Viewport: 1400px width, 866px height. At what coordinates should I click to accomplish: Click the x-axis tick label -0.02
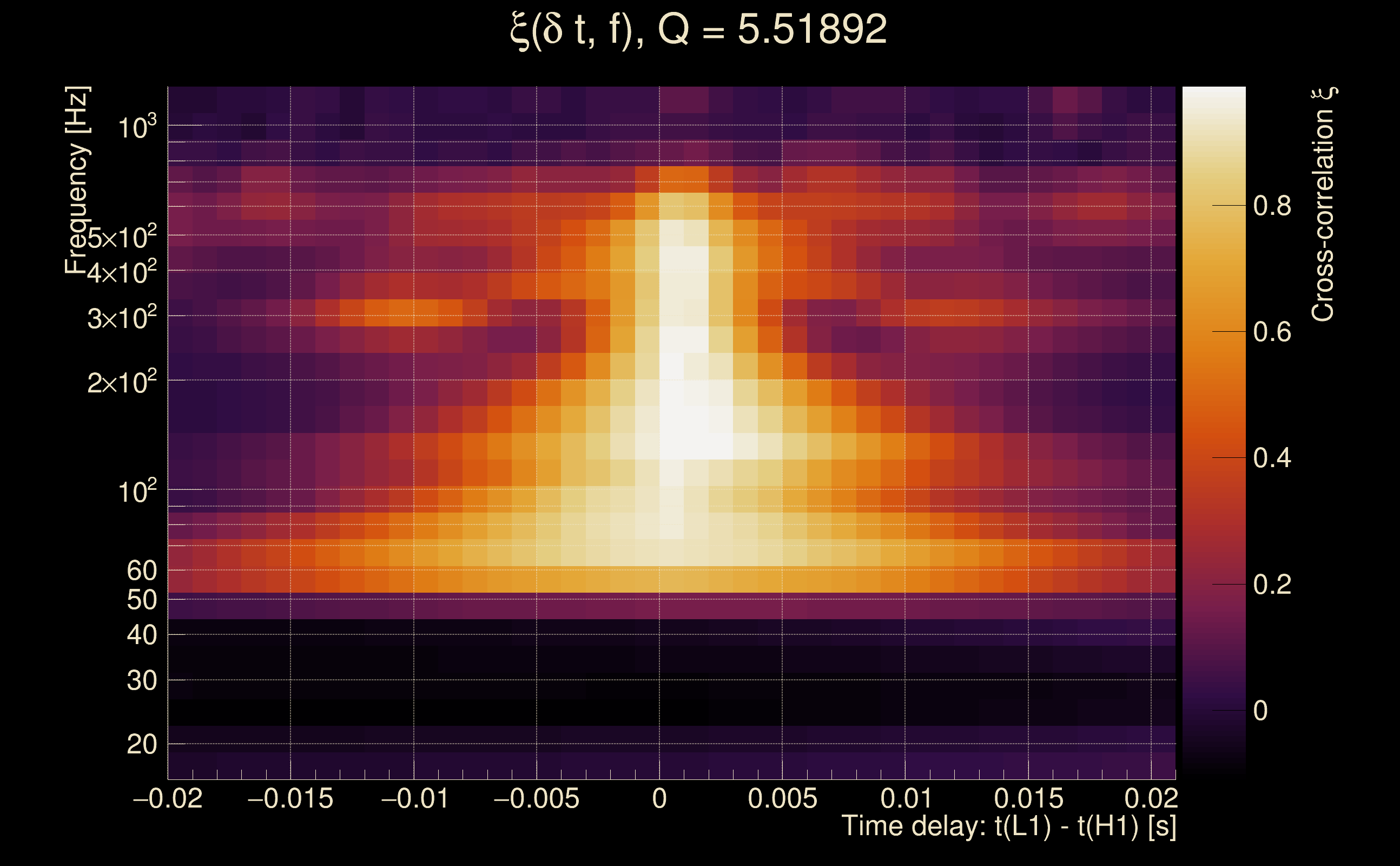coord(168,798)
